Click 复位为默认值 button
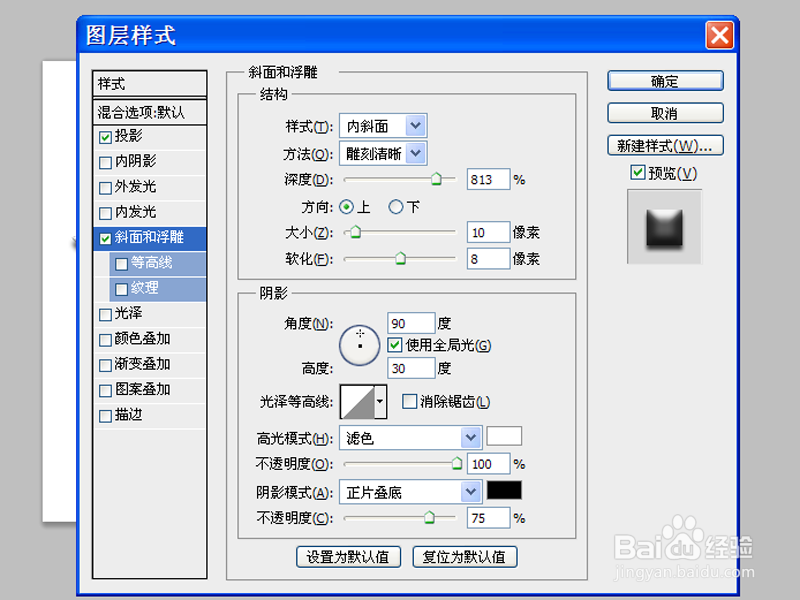Viewport: 800px width, 600px height. point(465,557)
